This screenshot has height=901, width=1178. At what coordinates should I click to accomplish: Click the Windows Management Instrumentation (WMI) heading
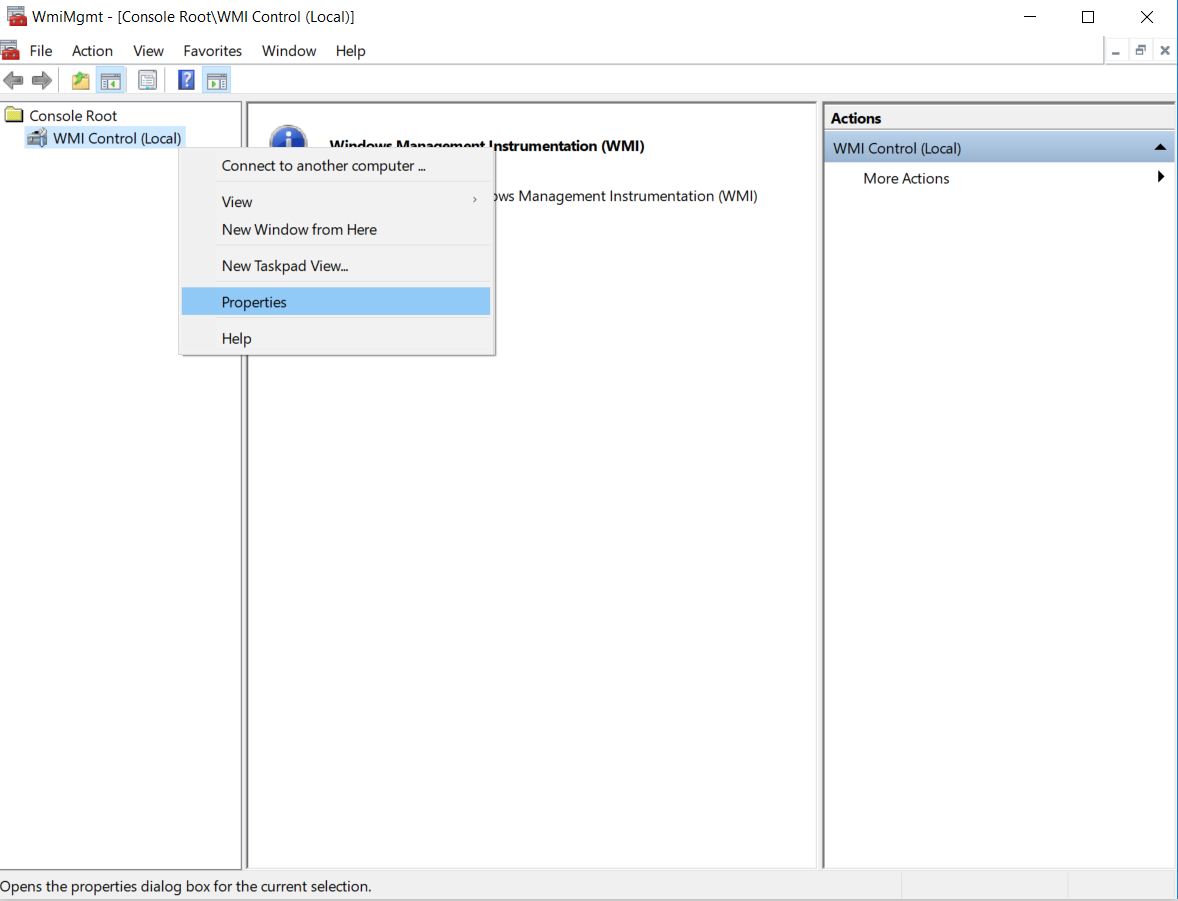pos(487,146)
